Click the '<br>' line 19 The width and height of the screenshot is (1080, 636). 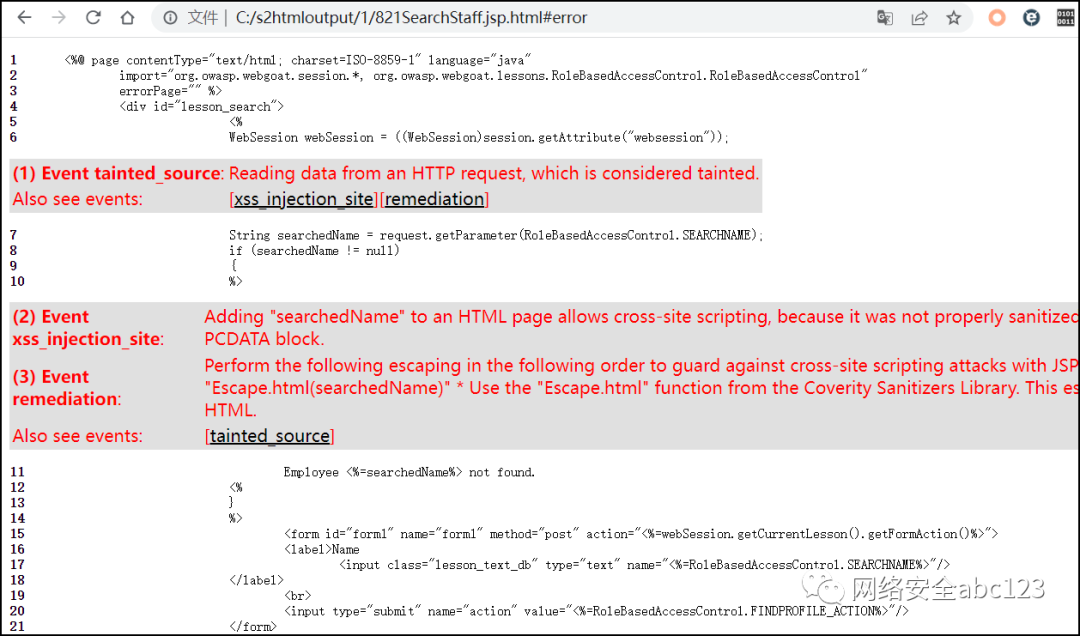(297, 596)
